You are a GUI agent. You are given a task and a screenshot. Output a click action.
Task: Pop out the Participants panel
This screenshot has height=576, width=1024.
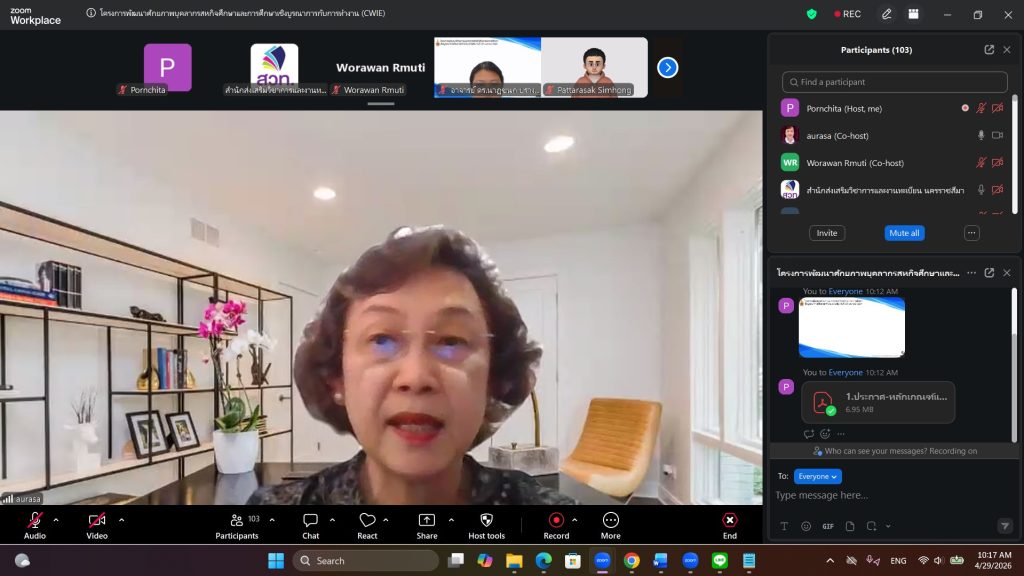coord(989,50)
